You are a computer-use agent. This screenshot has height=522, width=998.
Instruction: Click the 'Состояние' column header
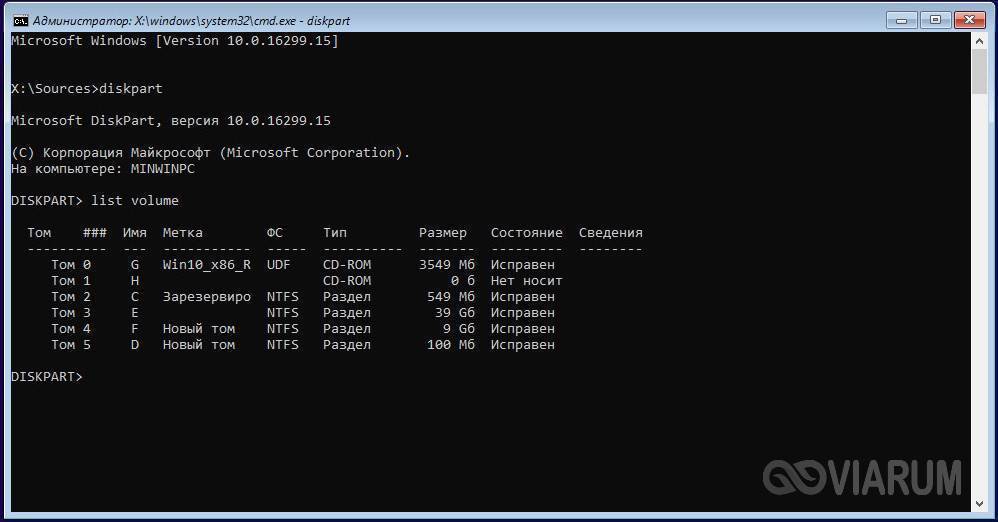click(x=526, y=233)
